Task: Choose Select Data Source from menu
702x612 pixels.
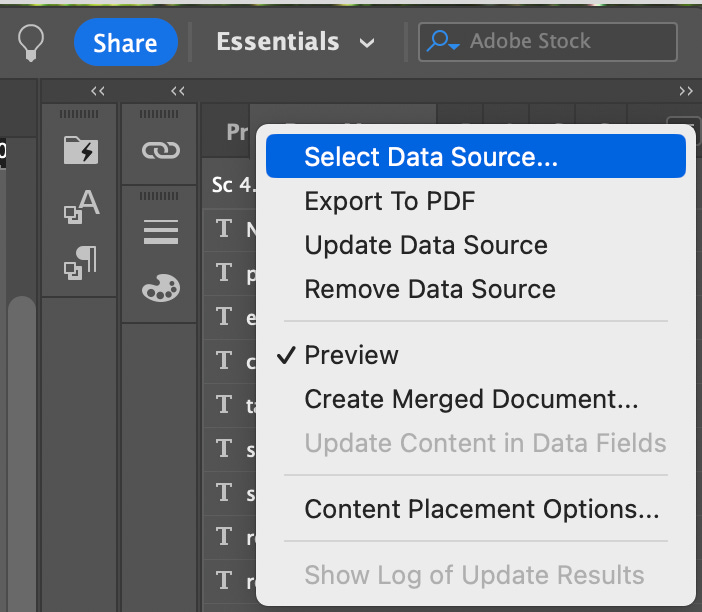Action: coord(431,157)
